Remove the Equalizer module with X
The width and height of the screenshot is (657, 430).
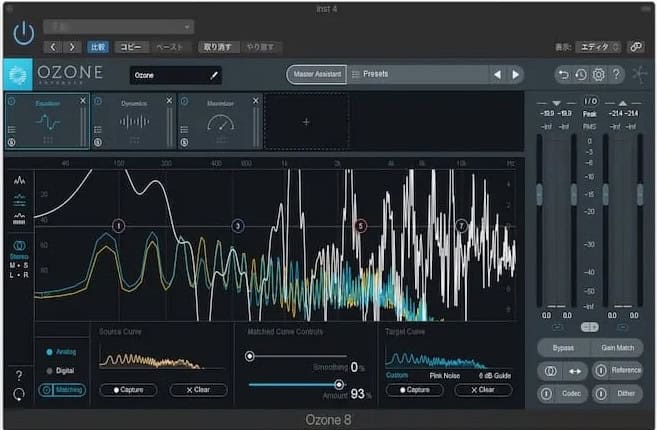pos(83,101)
